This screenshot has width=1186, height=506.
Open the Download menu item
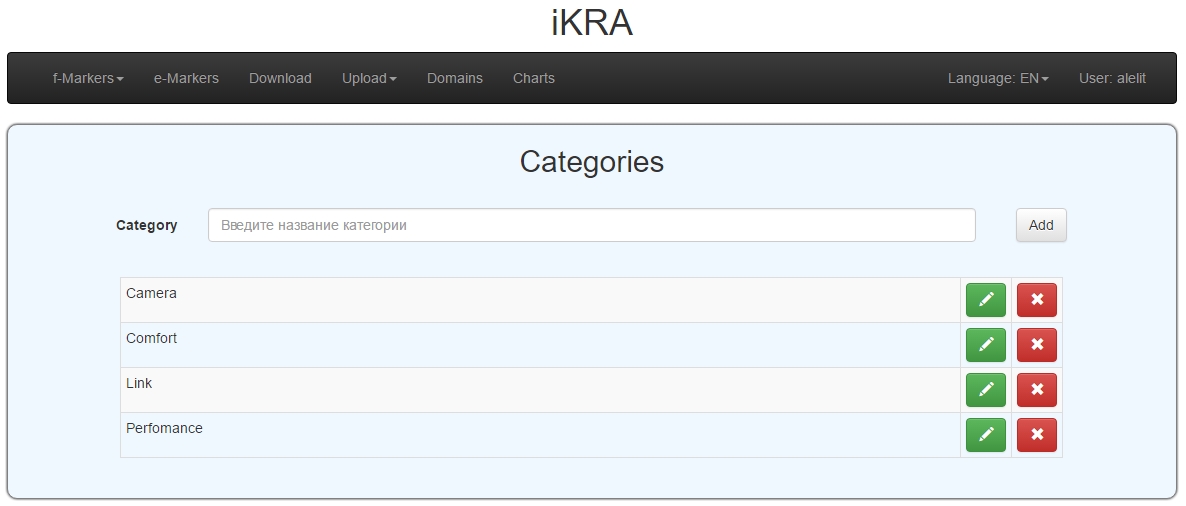click(x=280, y=78)
